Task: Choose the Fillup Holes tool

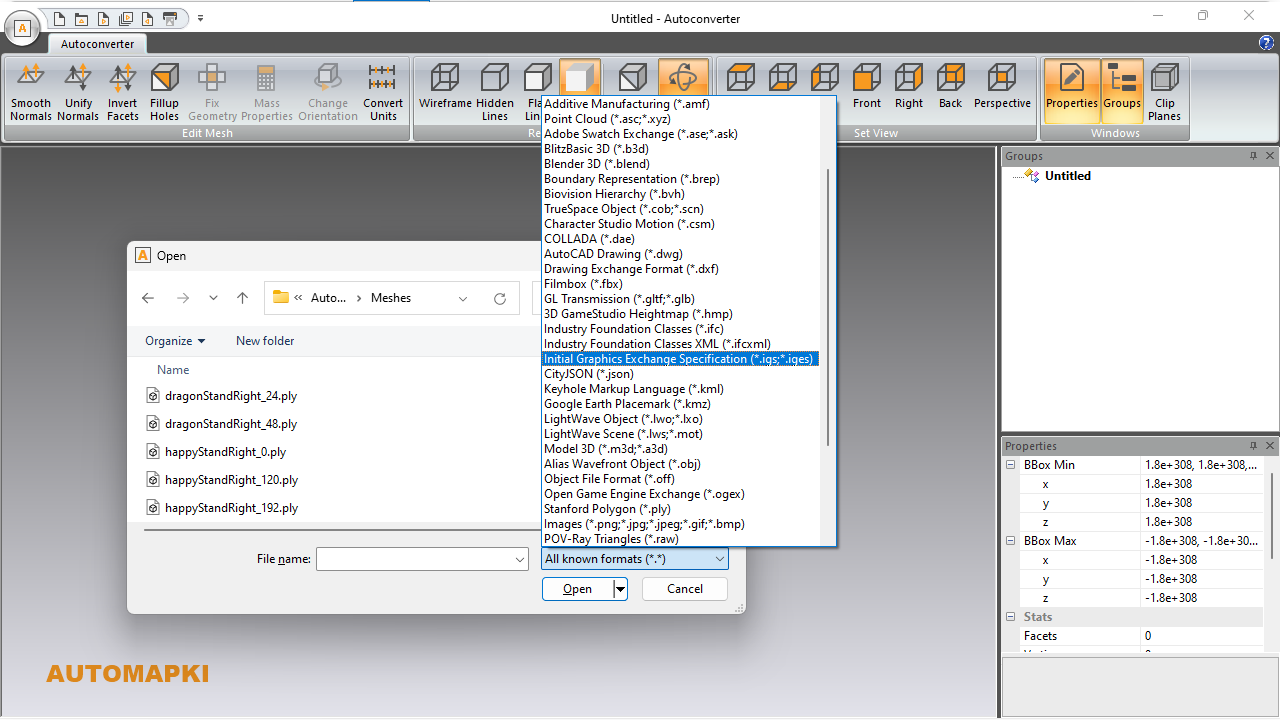Action: [x=165, y=92]
